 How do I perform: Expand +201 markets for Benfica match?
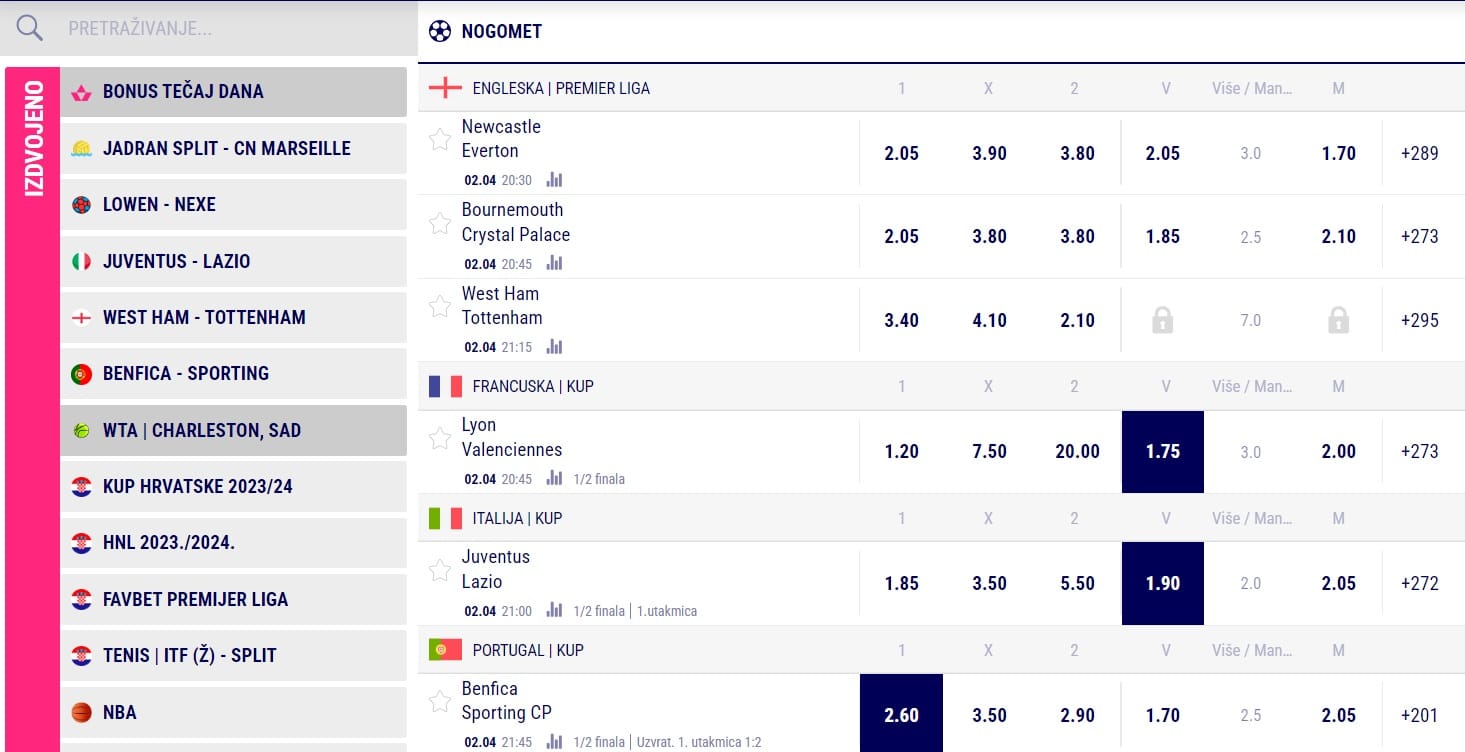click(1419, 715)
